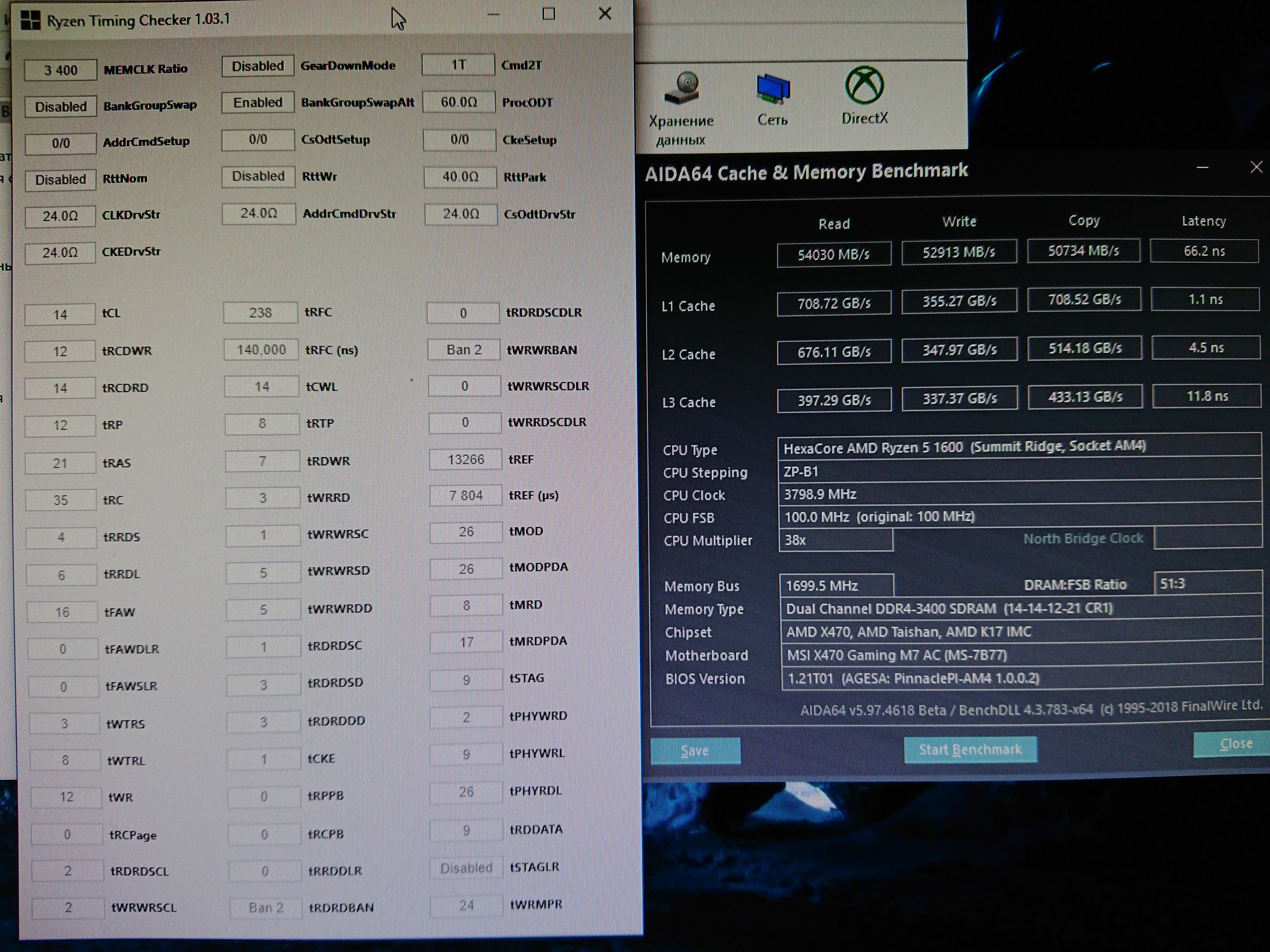Maximize the Ryzen Timing Checker window

(549, 14)
